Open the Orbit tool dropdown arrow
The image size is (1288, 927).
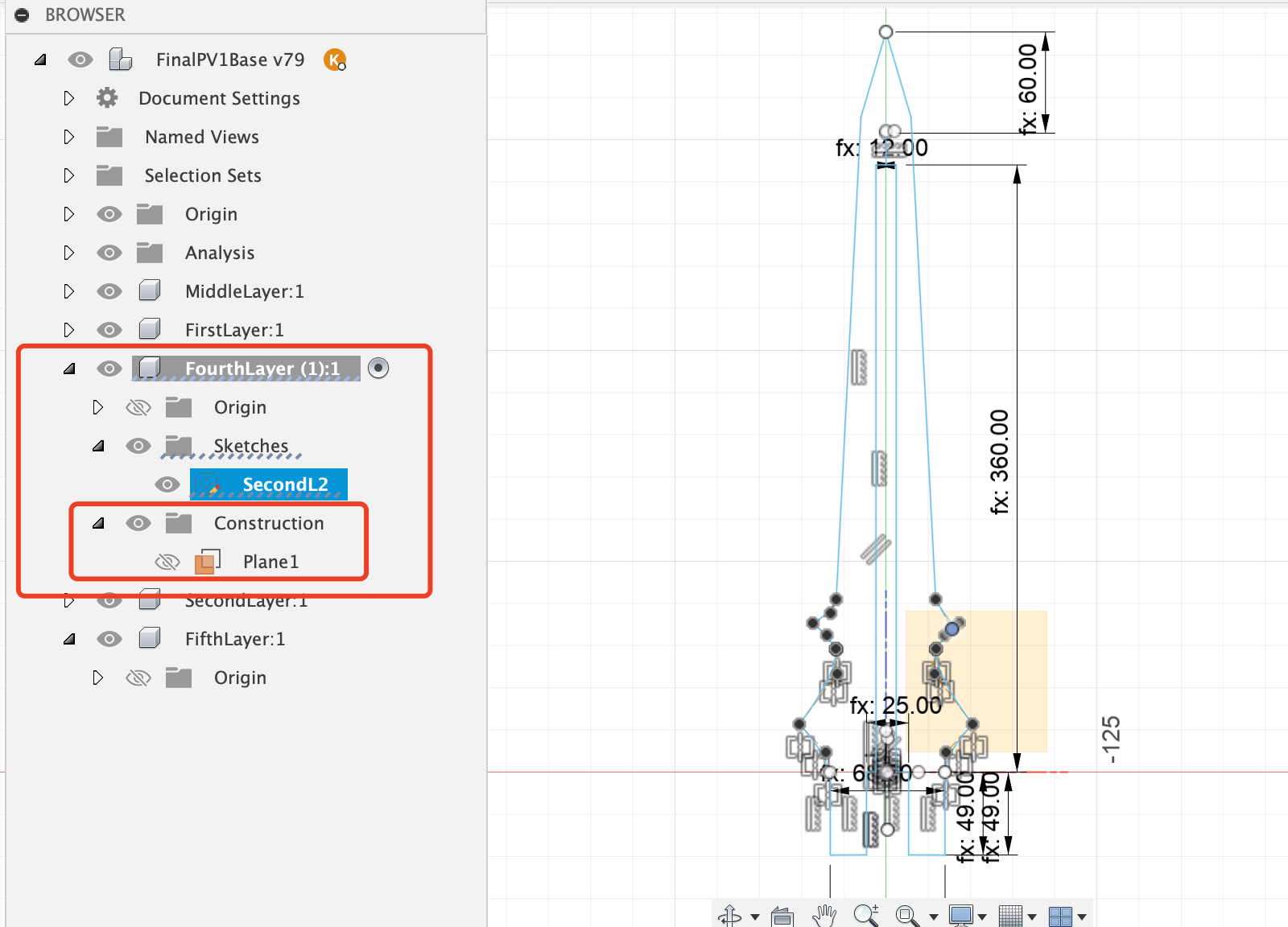[755, 917]
